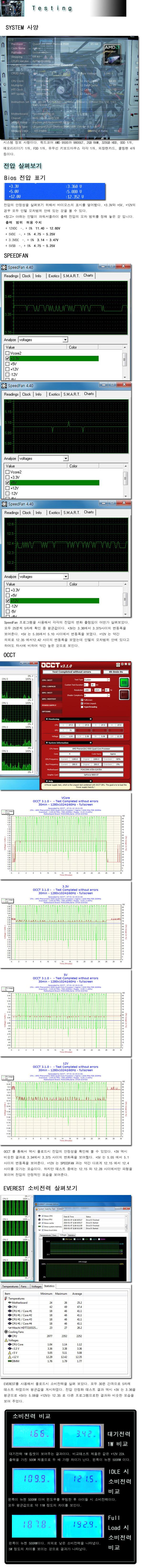Click red OFF button in OCCT
This screenshot has height=1568, width=143.
pos(124,694)
